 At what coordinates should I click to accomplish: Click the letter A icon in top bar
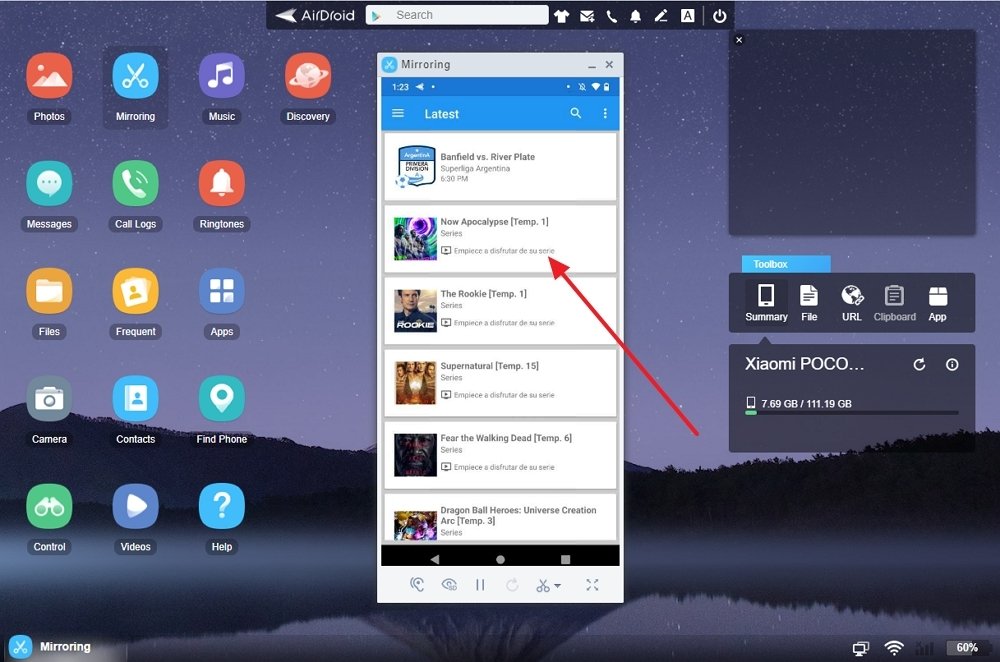[x=688, y=16]
